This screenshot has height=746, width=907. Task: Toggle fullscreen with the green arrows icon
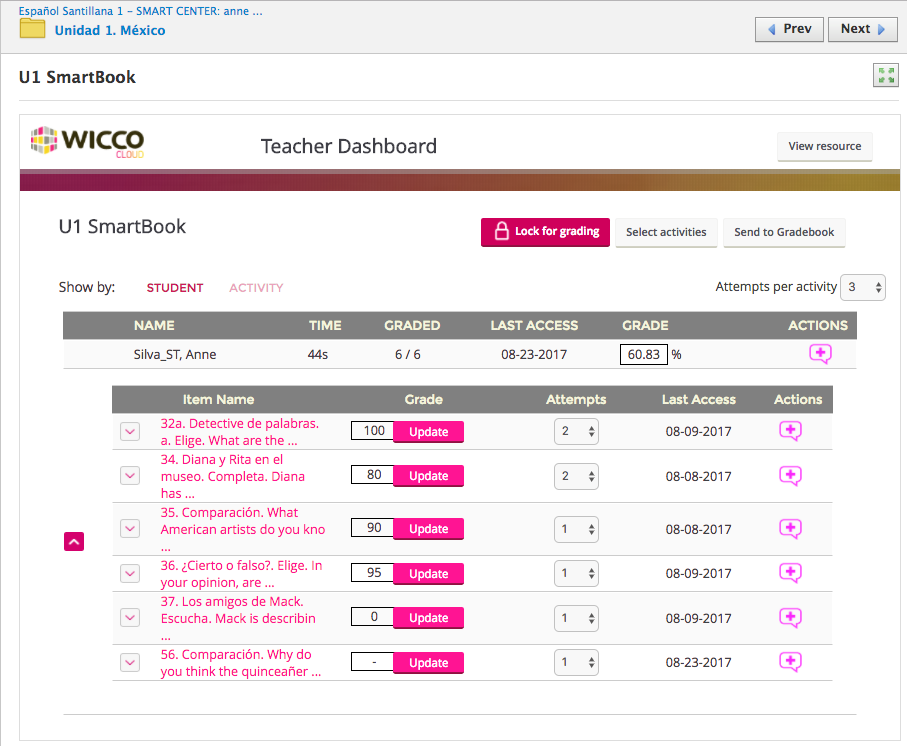pyautogui.click(x=886, y=75)
